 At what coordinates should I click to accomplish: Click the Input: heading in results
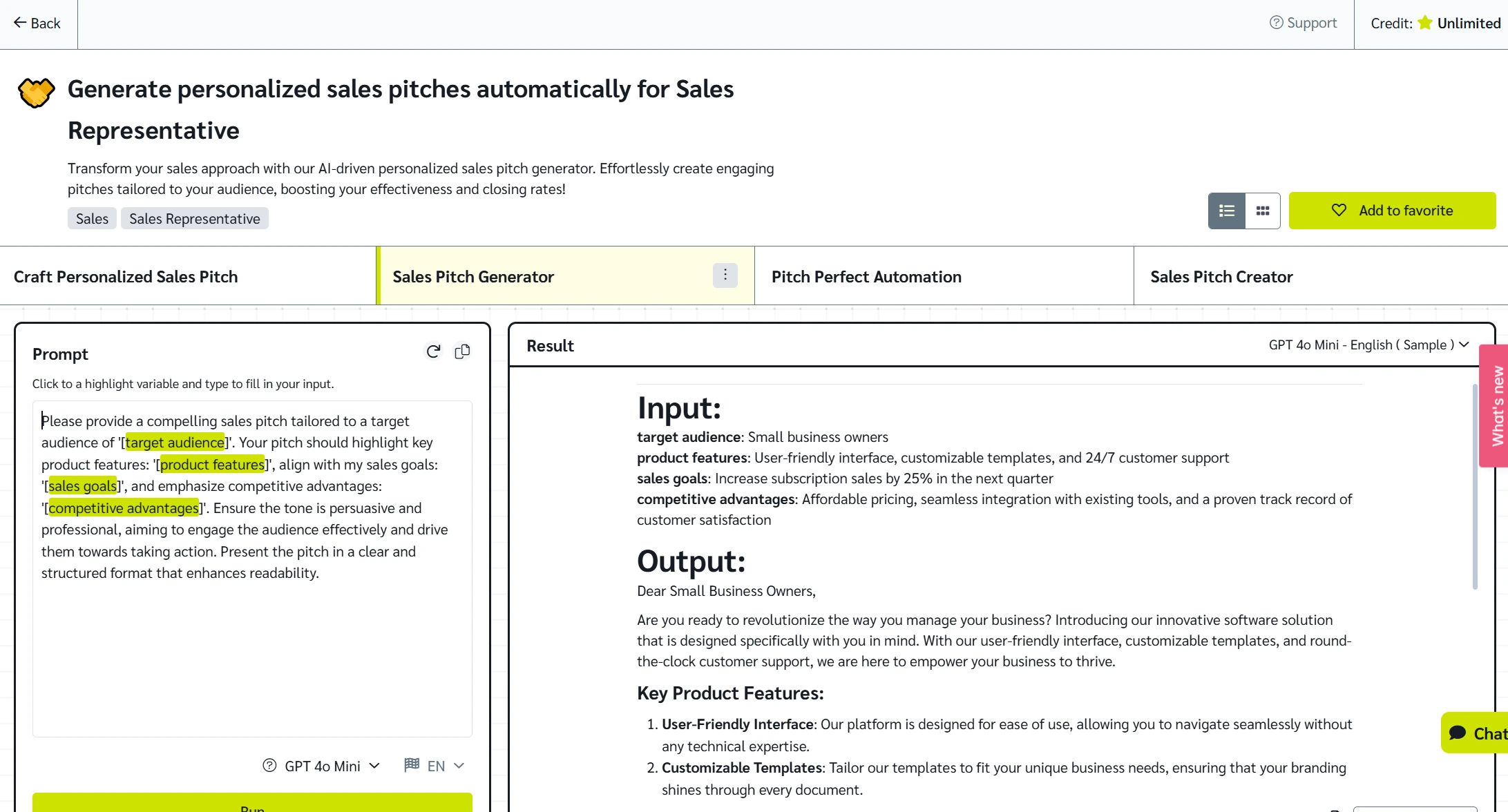[x=679, y=408]
